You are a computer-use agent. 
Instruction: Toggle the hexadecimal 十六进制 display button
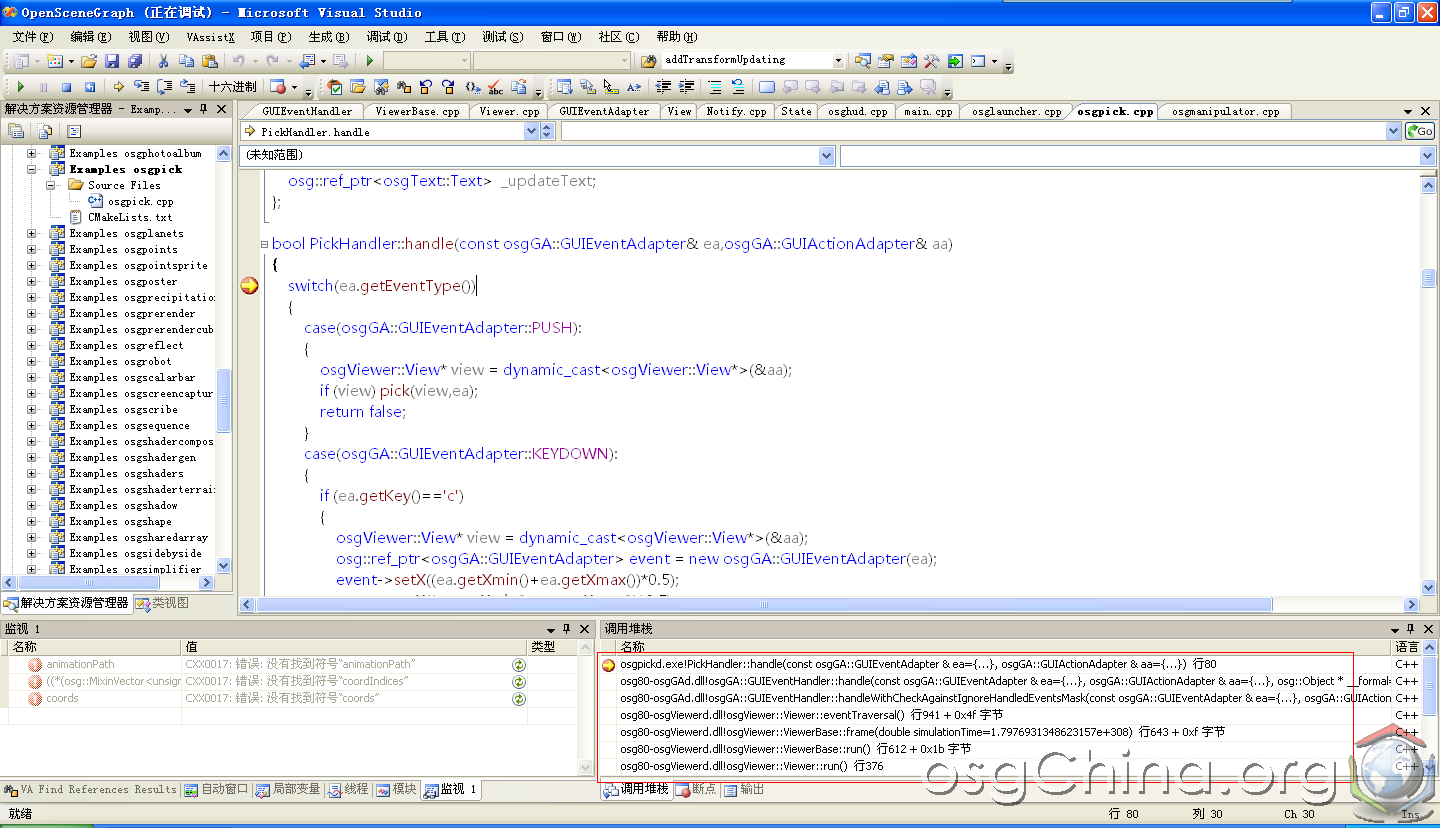pyautogui.click(x=232, y=87)
